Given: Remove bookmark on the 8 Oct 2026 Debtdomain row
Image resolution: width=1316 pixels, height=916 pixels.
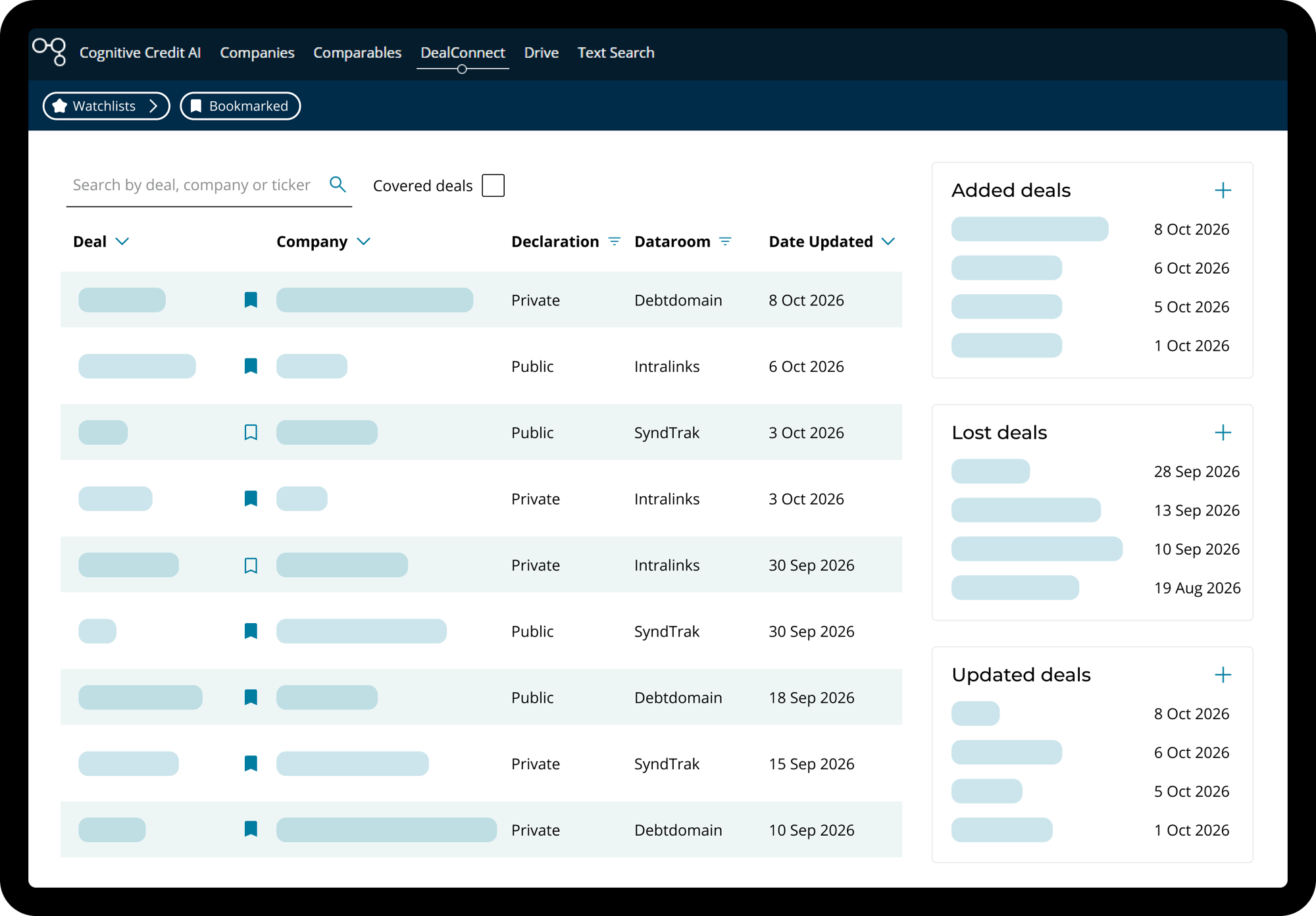Looking at the screenshot, I should pos(251,300).
